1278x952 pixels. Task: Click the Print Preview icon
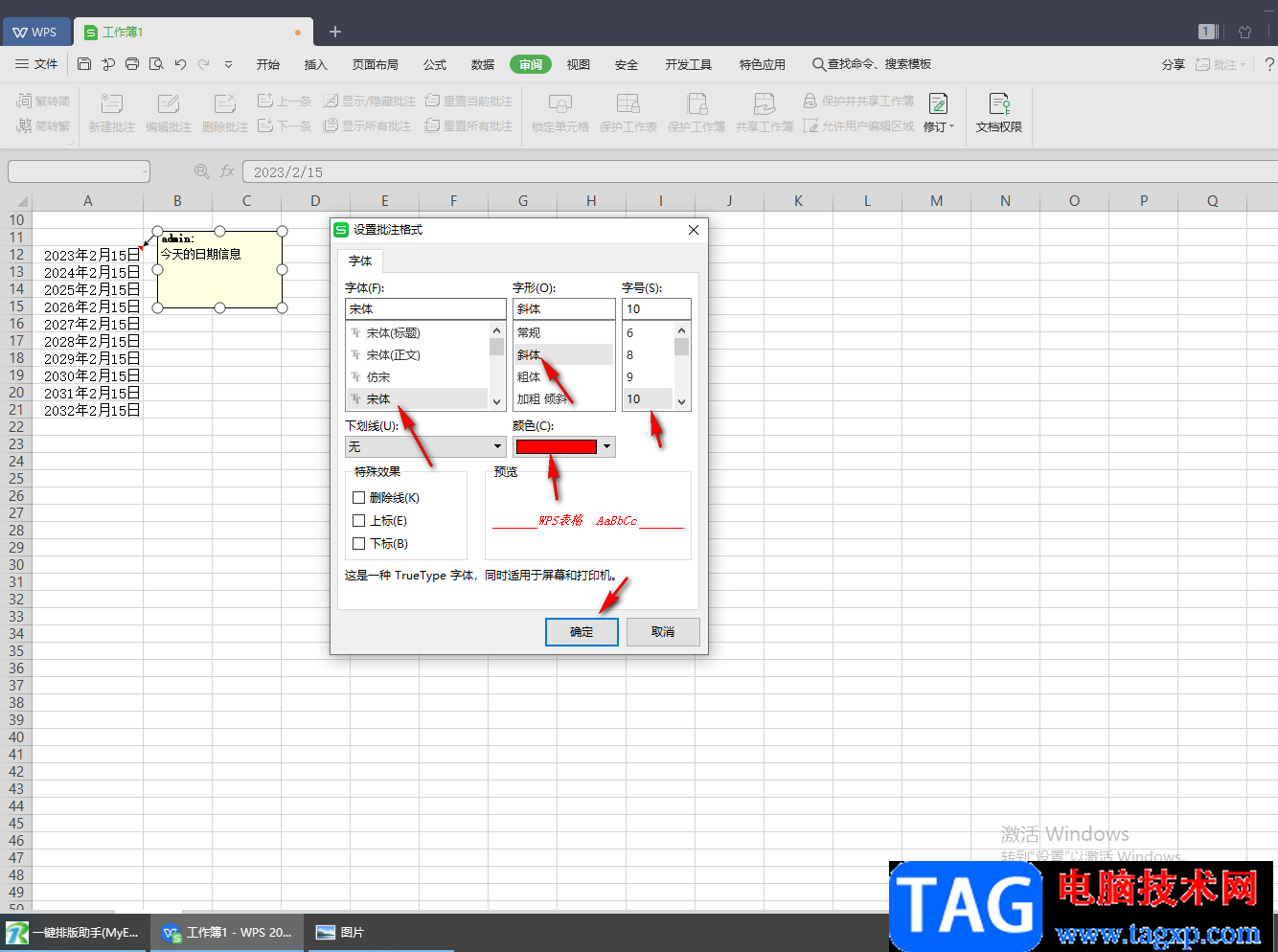point(156,64)
